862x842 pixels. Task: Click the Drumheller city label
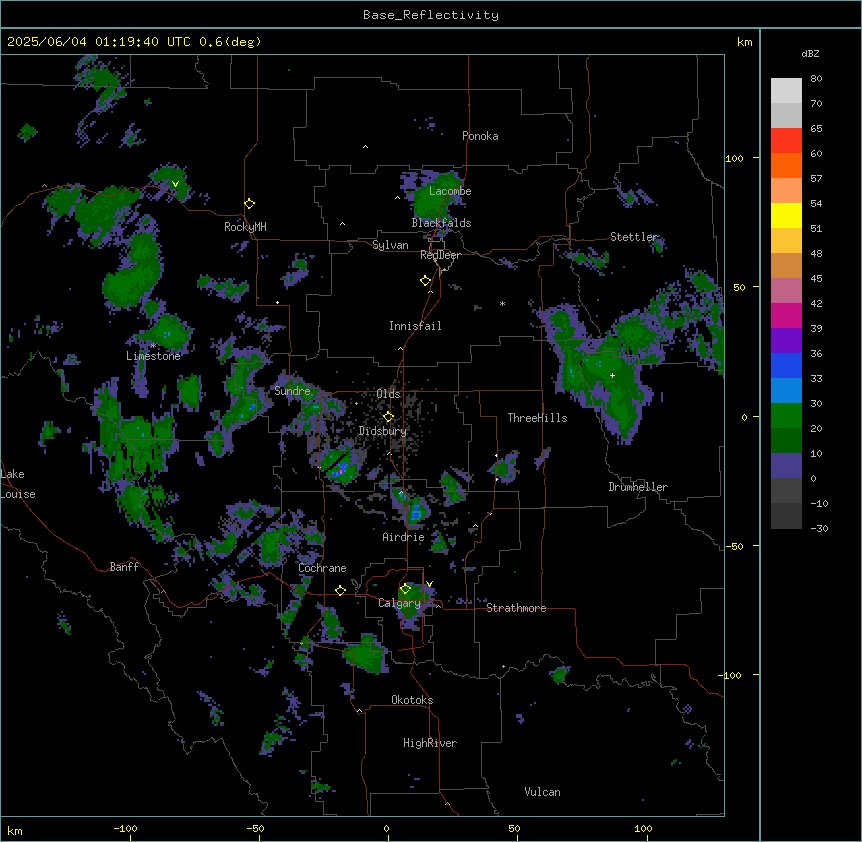pos(638,487)
